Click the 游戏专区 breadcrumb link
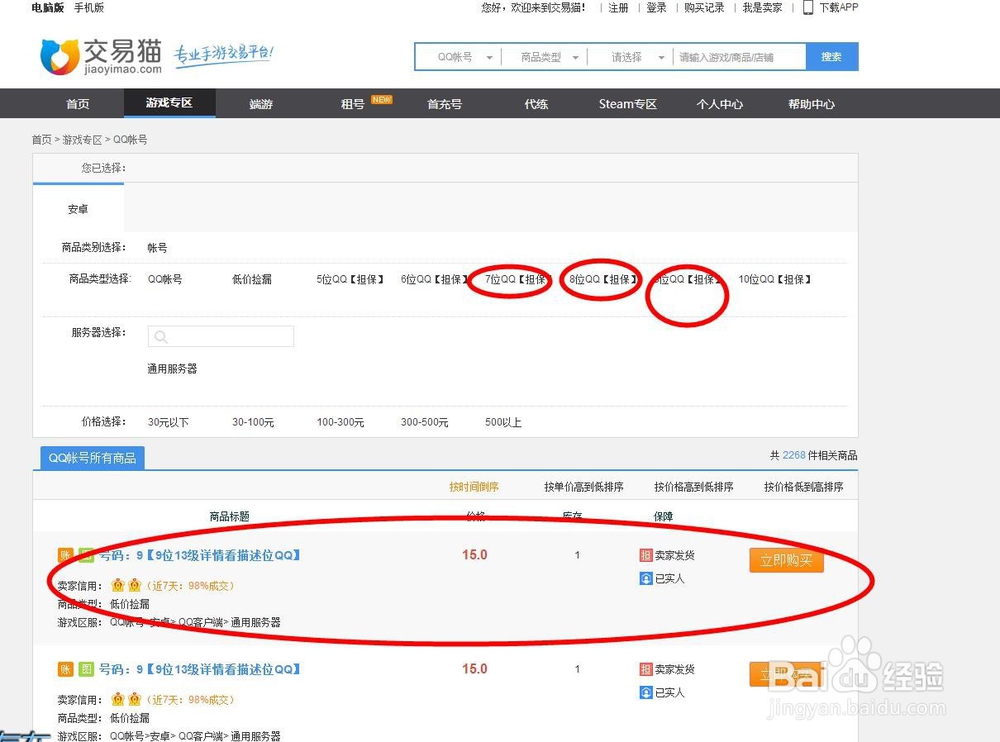The height and width of the screenshot is (742, 1000). click(82, 139)
